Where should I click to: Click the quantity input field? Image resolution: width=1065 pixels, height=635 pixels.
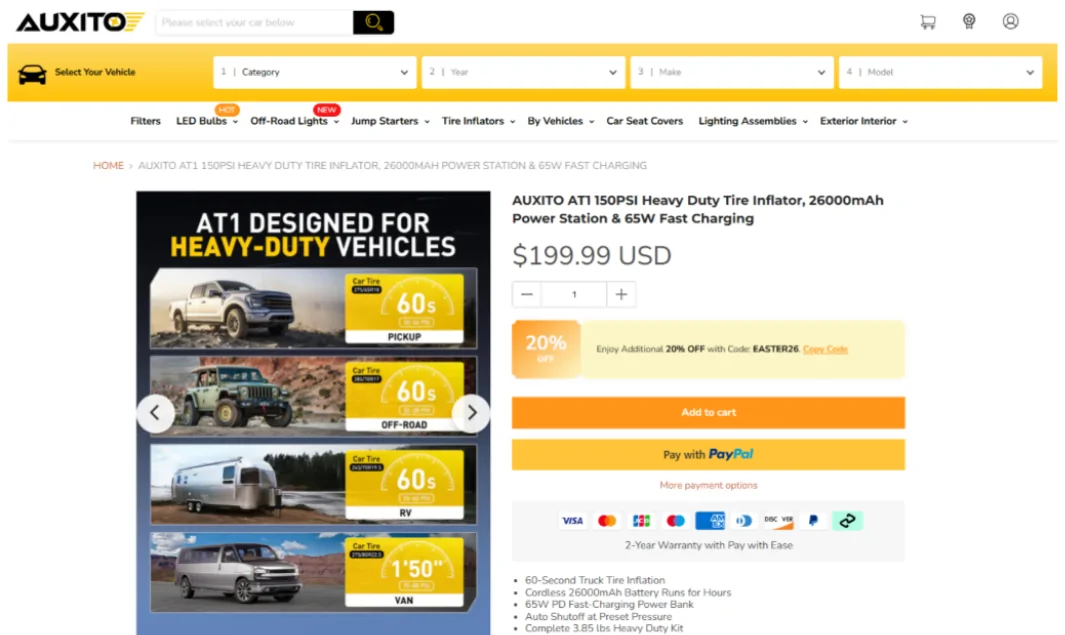(x=574, y=295)
